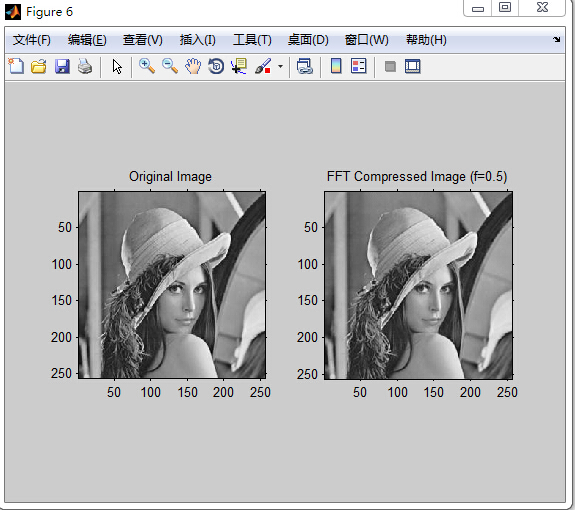Open file with folder icon

point(39,66)
